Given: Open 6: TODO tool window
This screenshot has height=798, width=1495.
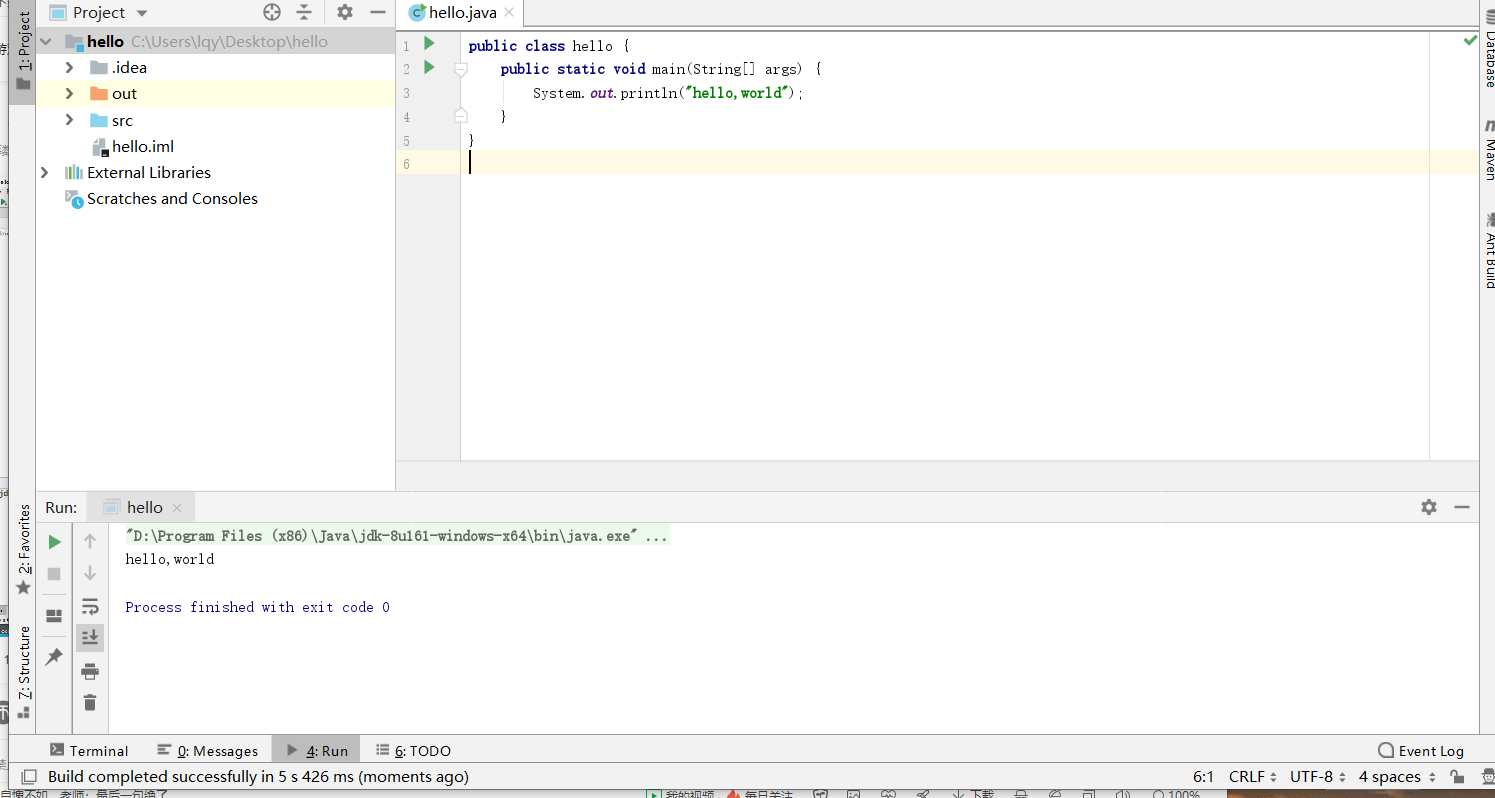Looking at the screenshot, I should 413,750.
